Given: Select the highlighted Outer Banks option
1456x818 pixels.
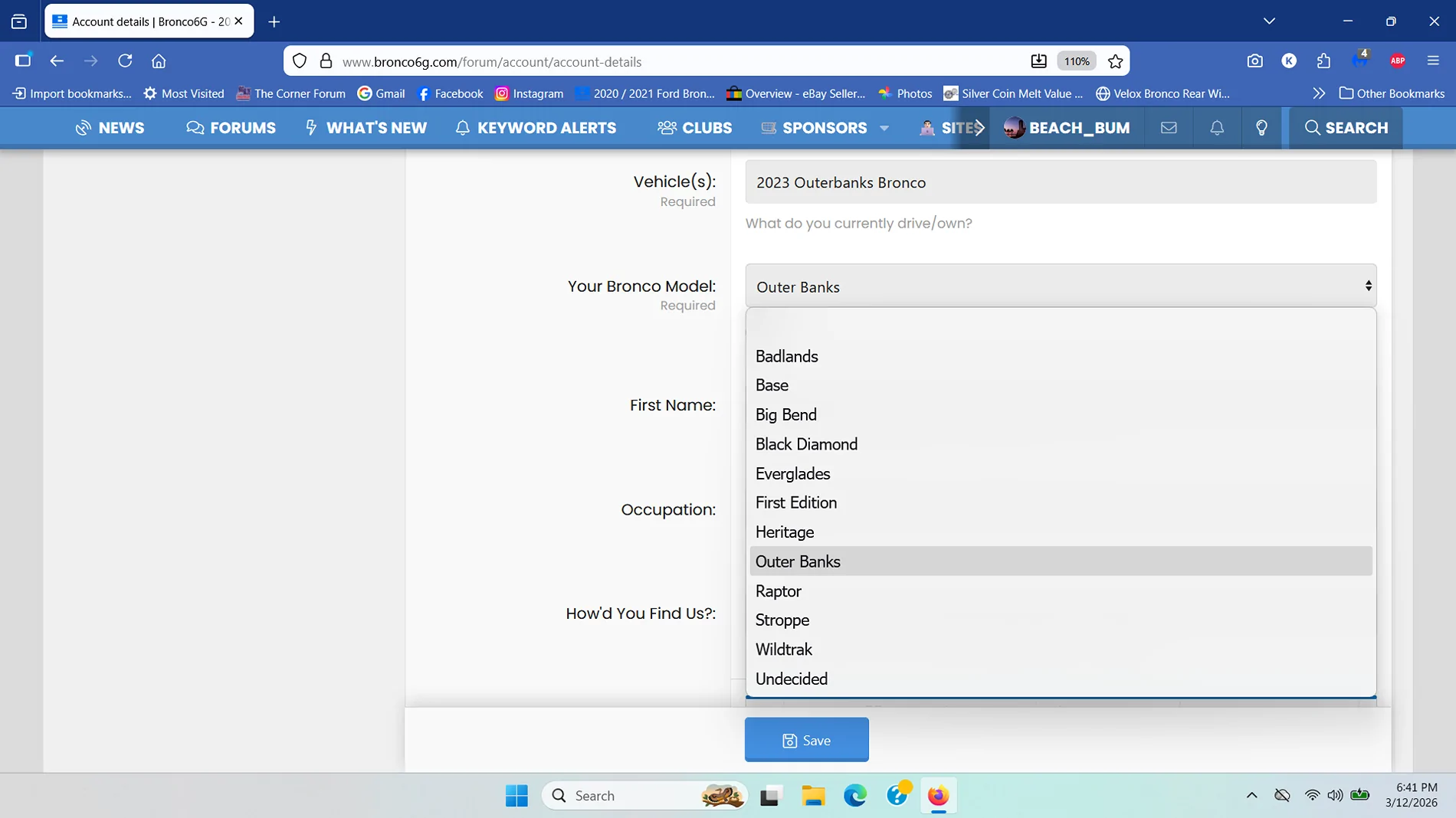Looking at the screenshot, I should (1061, 561).
